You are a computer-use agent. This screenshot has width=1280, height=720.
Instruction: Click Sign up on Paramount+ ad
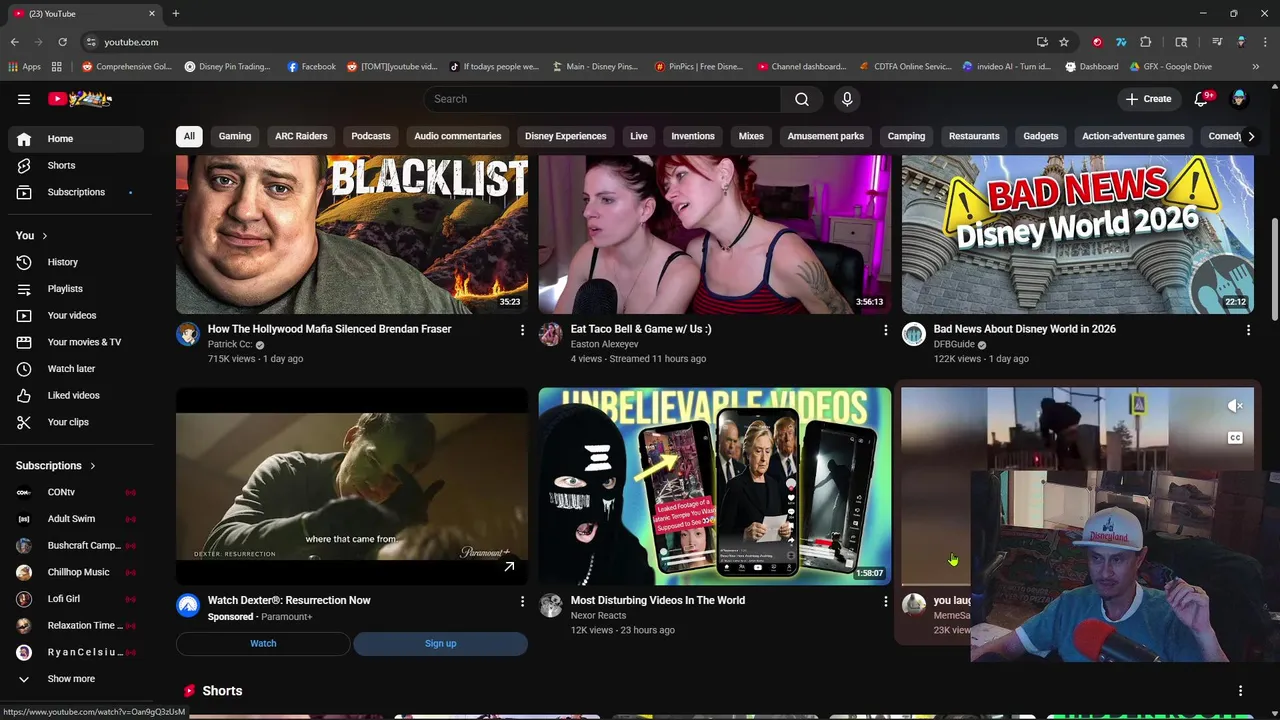pos(440,644)
